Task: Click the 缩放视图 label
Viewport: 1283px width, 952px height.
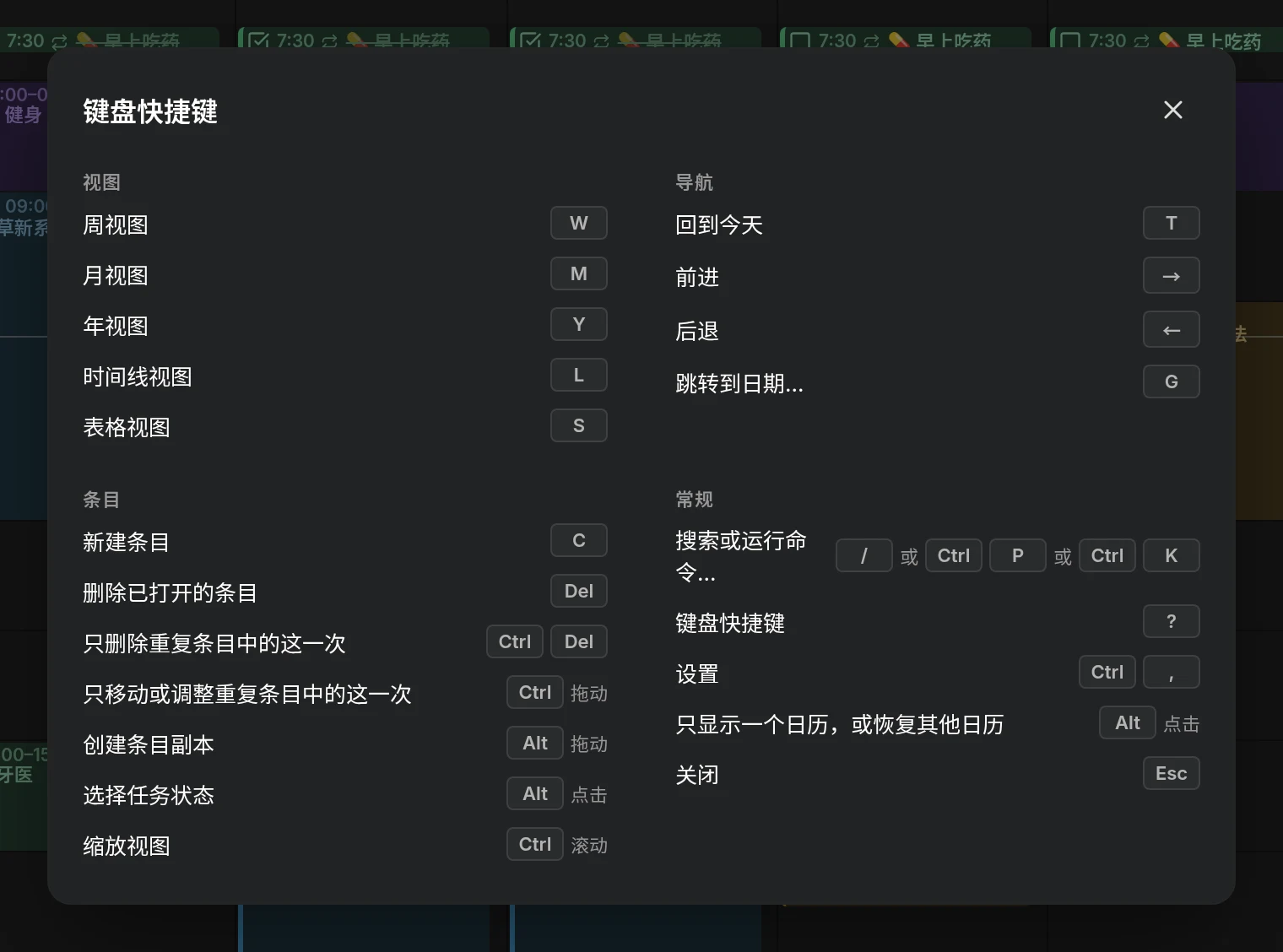Action: [127, 847]
